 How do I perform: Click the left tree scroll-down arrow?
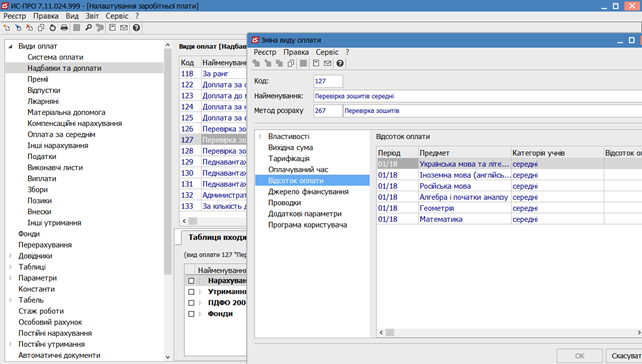[x=167, y=357]
